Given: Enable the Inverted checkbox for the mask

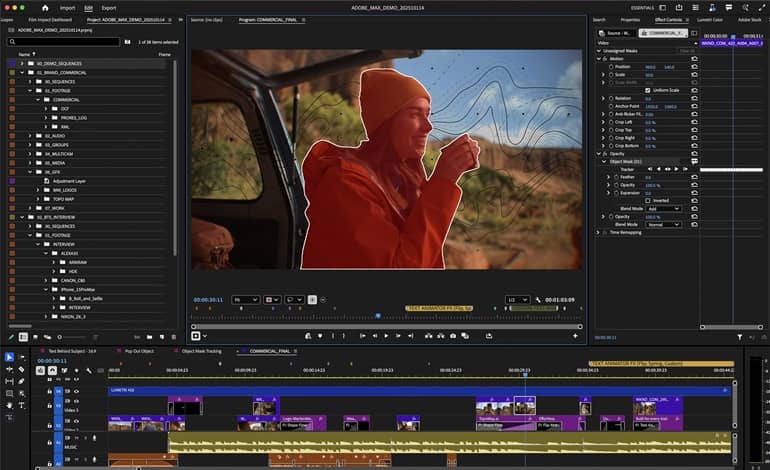Looking at the screenshot, I should pos(648,200).
